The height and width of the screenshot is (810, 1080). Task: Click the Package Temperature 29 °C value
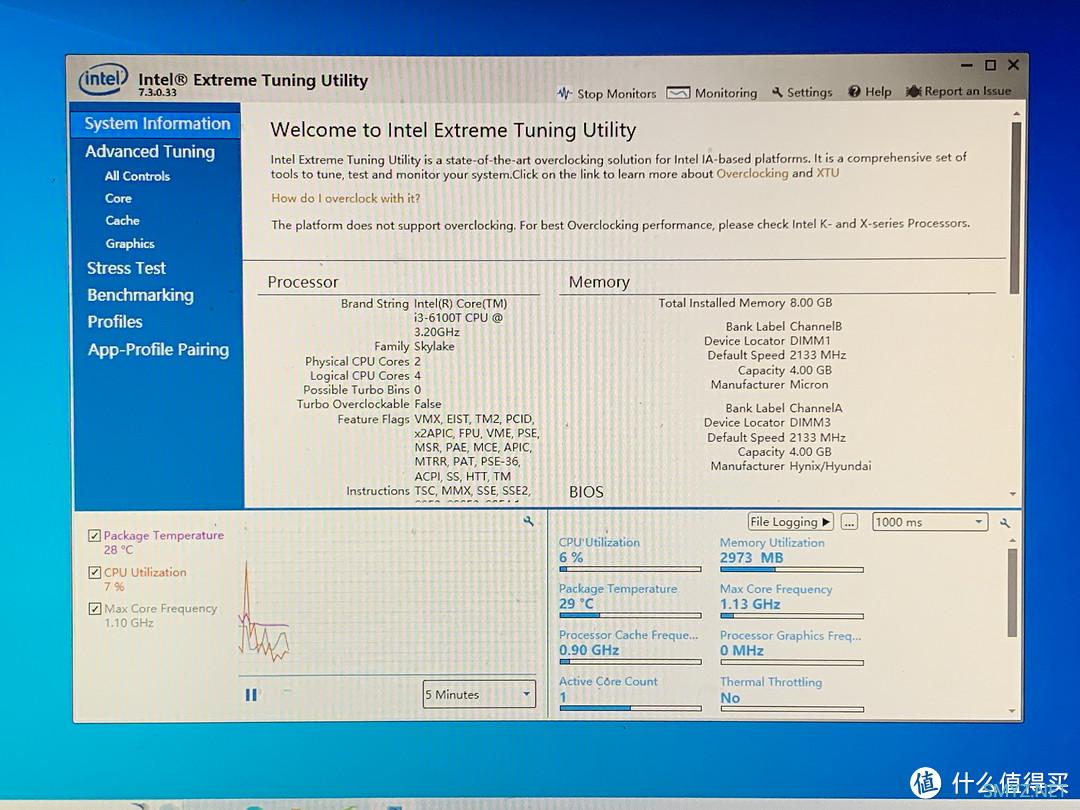coord(576,604)
